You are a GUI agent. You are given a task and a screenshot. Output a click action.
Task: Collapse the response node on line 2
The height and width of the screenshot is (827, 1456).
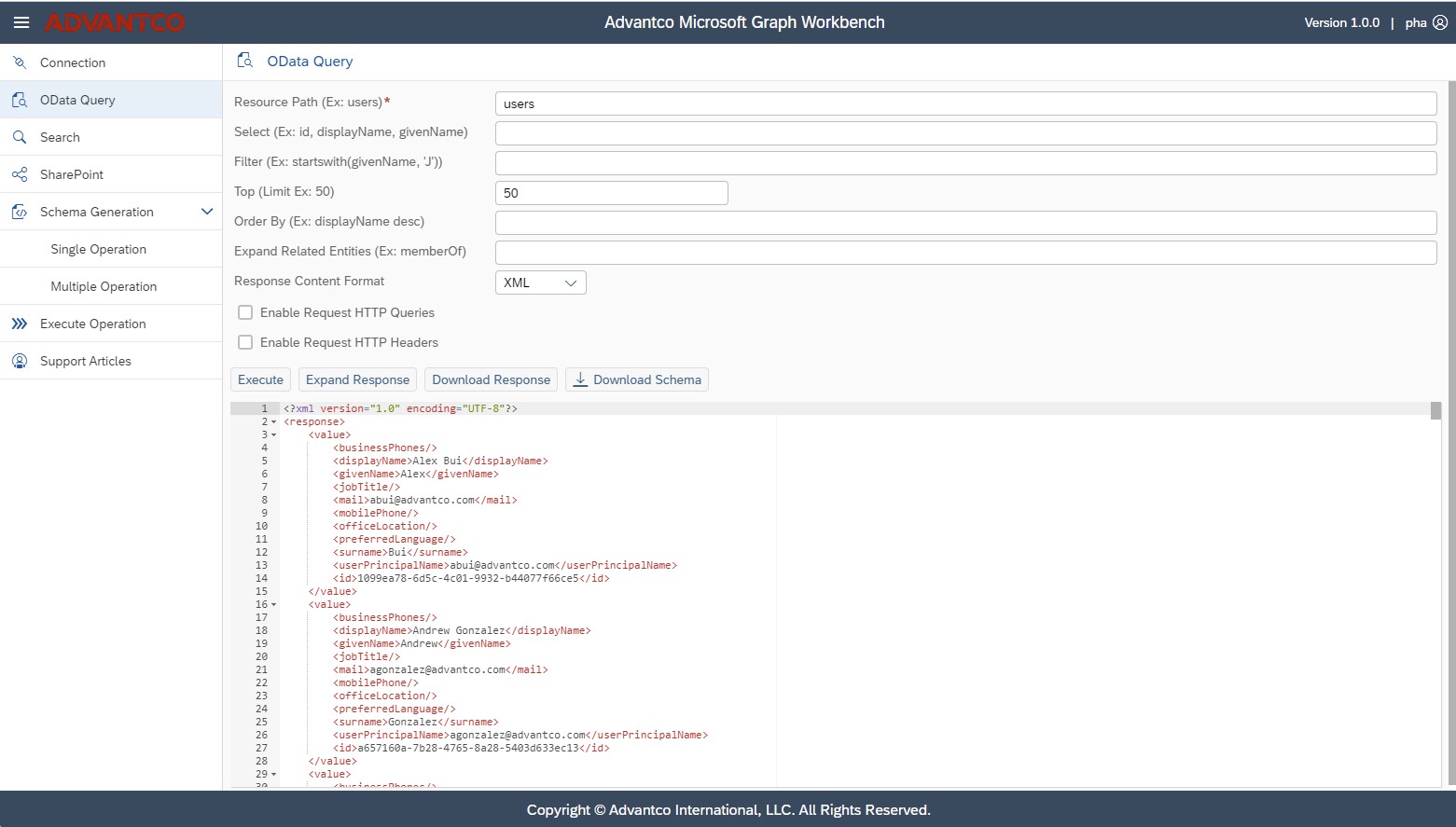pyautogui.click(x=273, y=422)
